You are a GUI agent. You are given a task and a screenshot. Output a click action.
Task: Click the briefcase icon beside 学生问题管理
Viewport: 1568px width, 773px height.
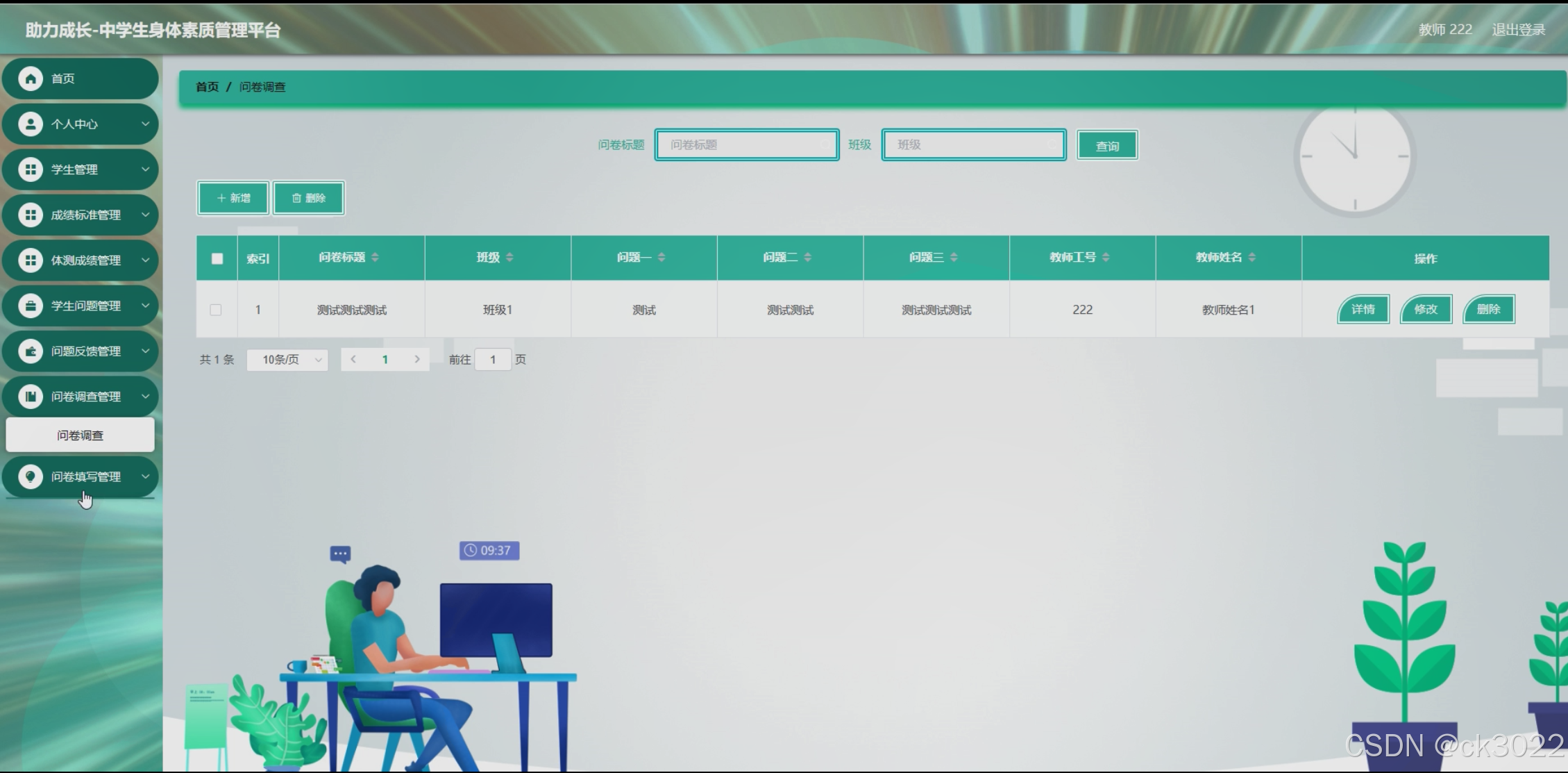pyautogui.click(x=30, y=306)
